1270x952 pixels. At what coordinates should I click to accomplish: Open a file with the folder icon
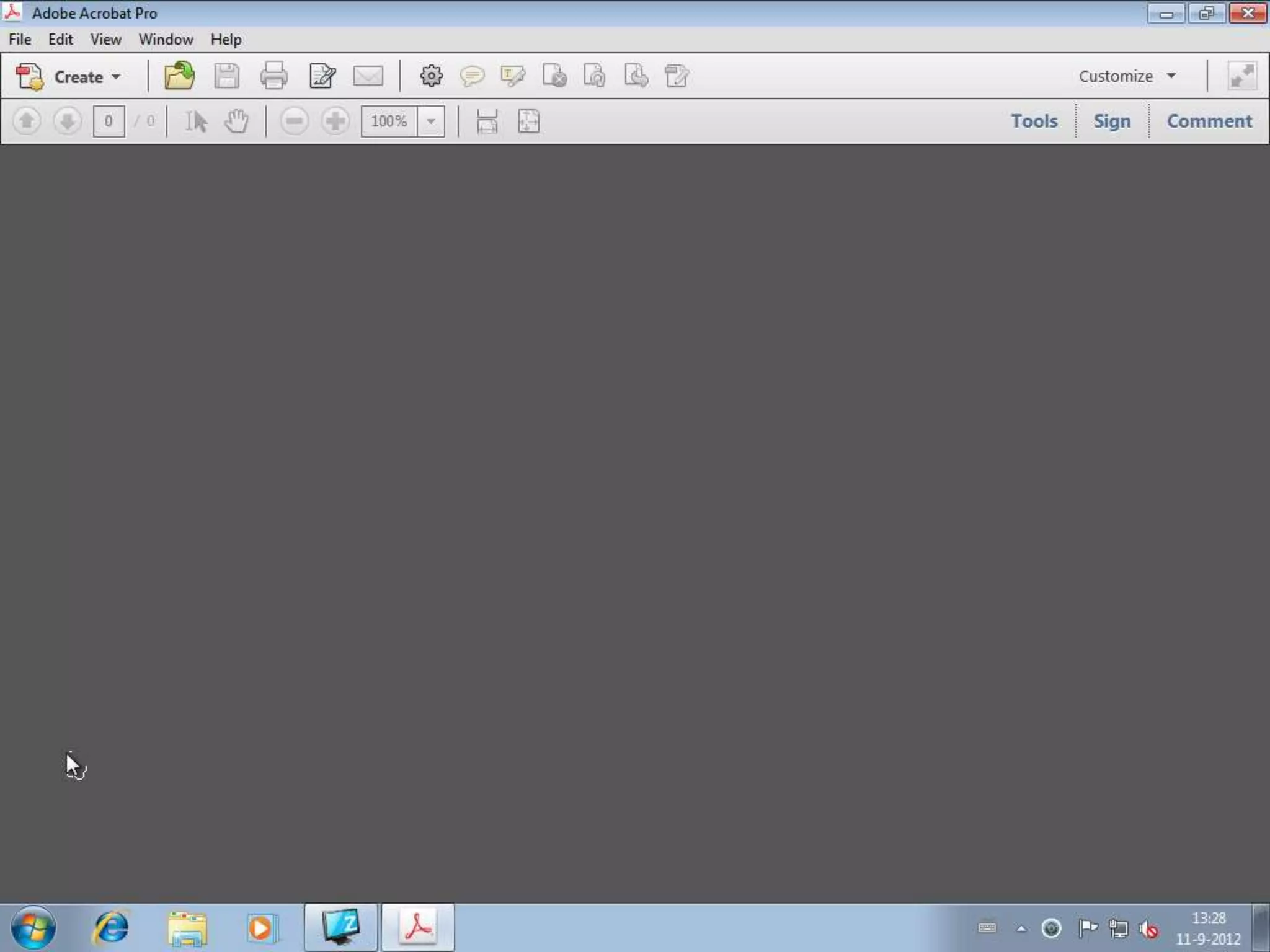pyautogui.click(x=179, y=76)
